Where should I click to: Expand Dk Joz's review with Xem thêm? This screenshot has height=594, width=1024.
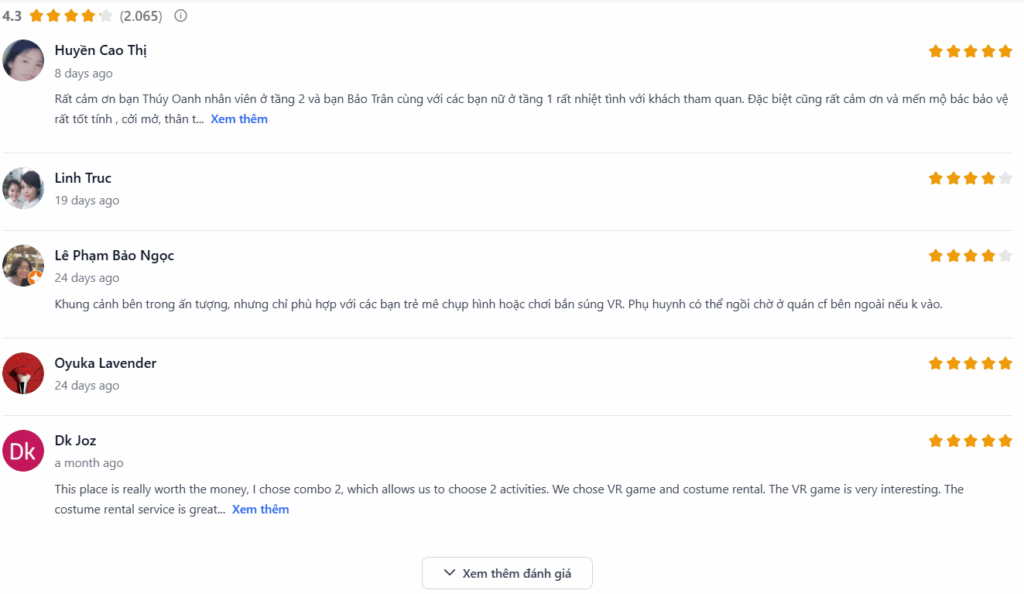(x=260, y=509)
